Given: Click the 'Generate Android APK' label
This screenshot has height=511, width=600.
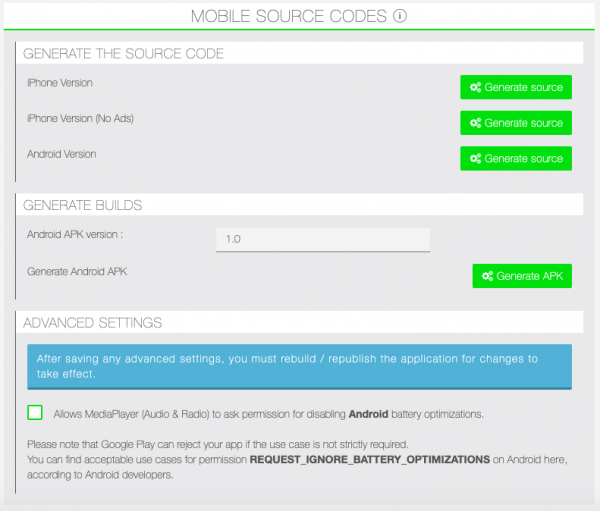Looking at the screenshot, I should [x=78, y=272].
